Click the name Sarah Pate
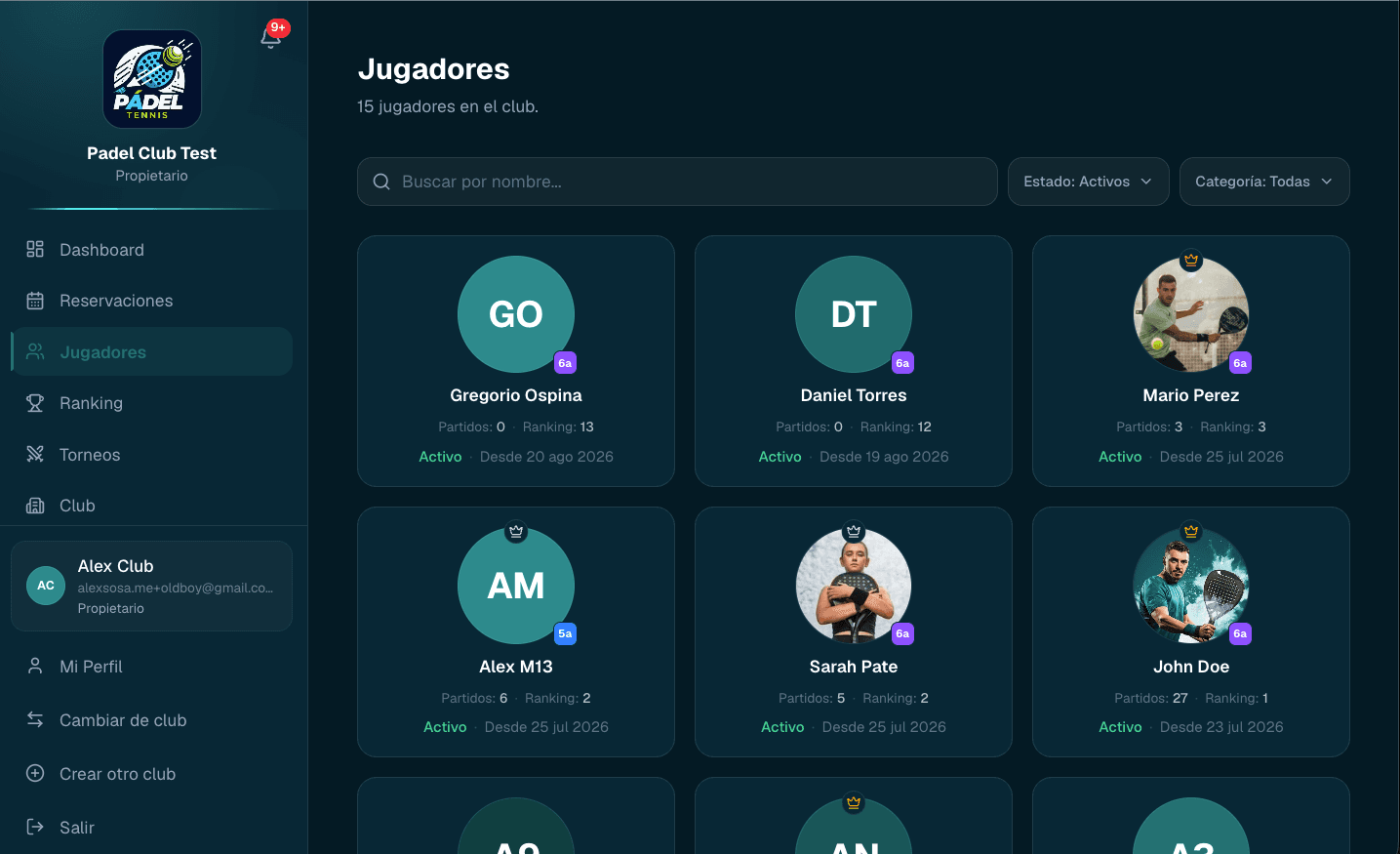 (x=854, y=667)
